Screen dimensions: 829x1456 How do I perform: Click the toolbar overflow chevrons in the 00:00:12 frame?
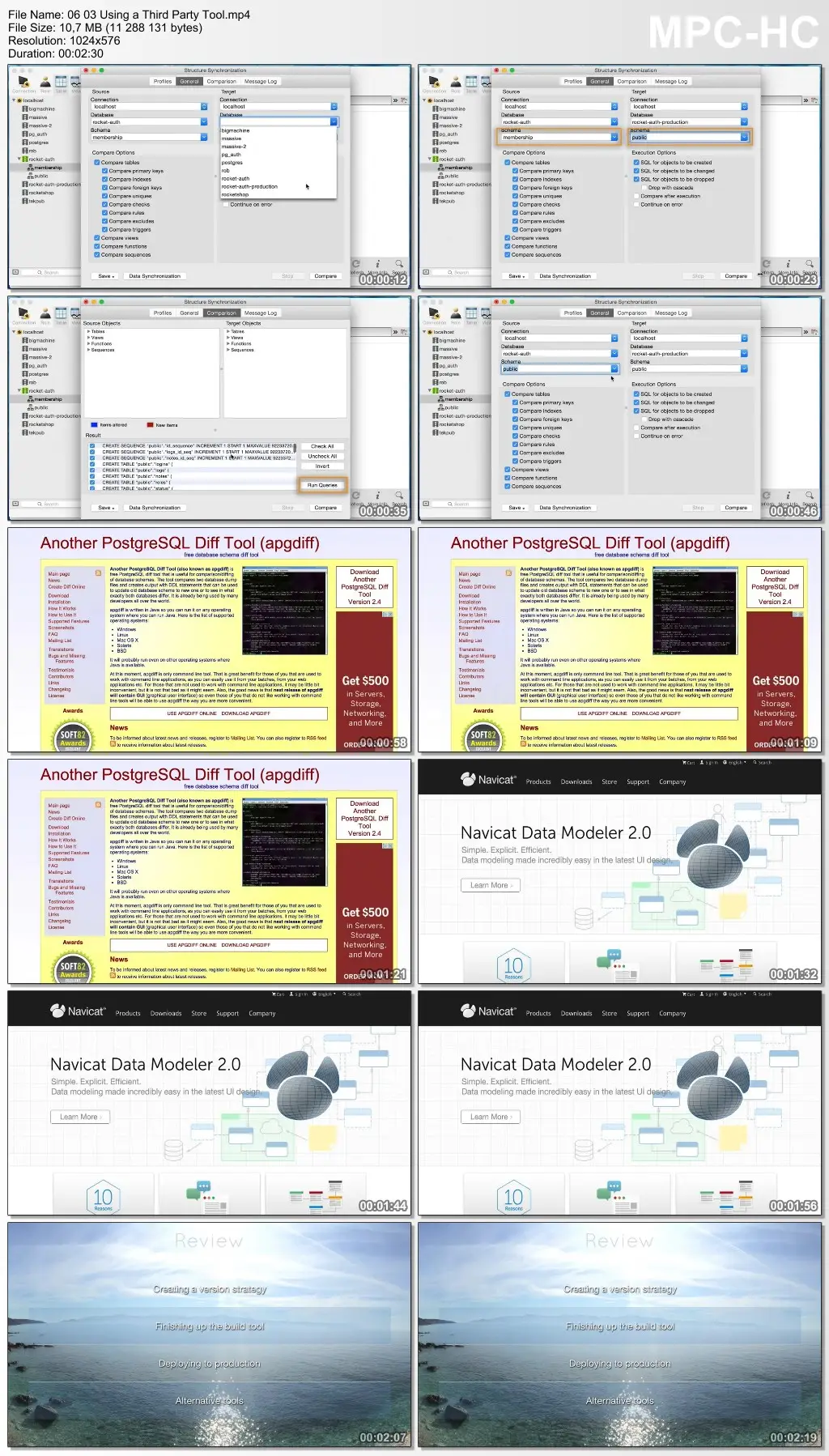pos(395,100)
